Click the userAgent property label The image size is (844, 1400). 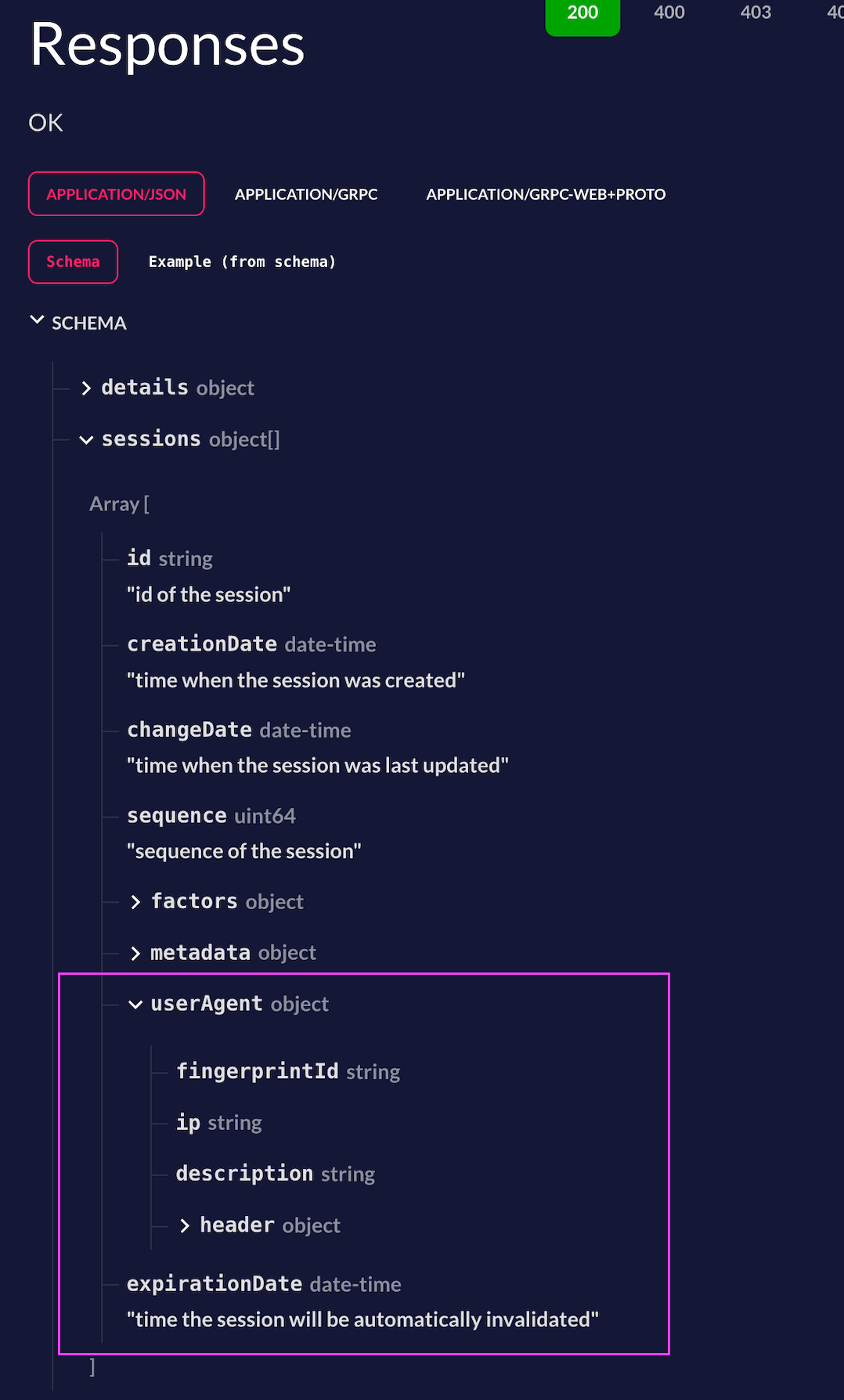(207, 1004)
